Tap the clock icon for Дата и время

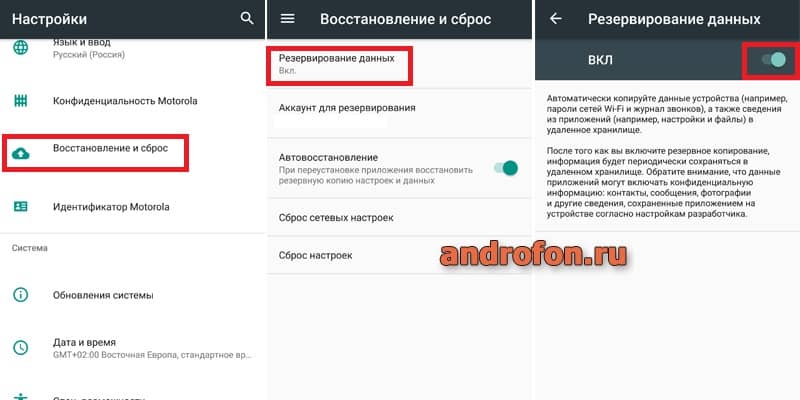(20, 348)
